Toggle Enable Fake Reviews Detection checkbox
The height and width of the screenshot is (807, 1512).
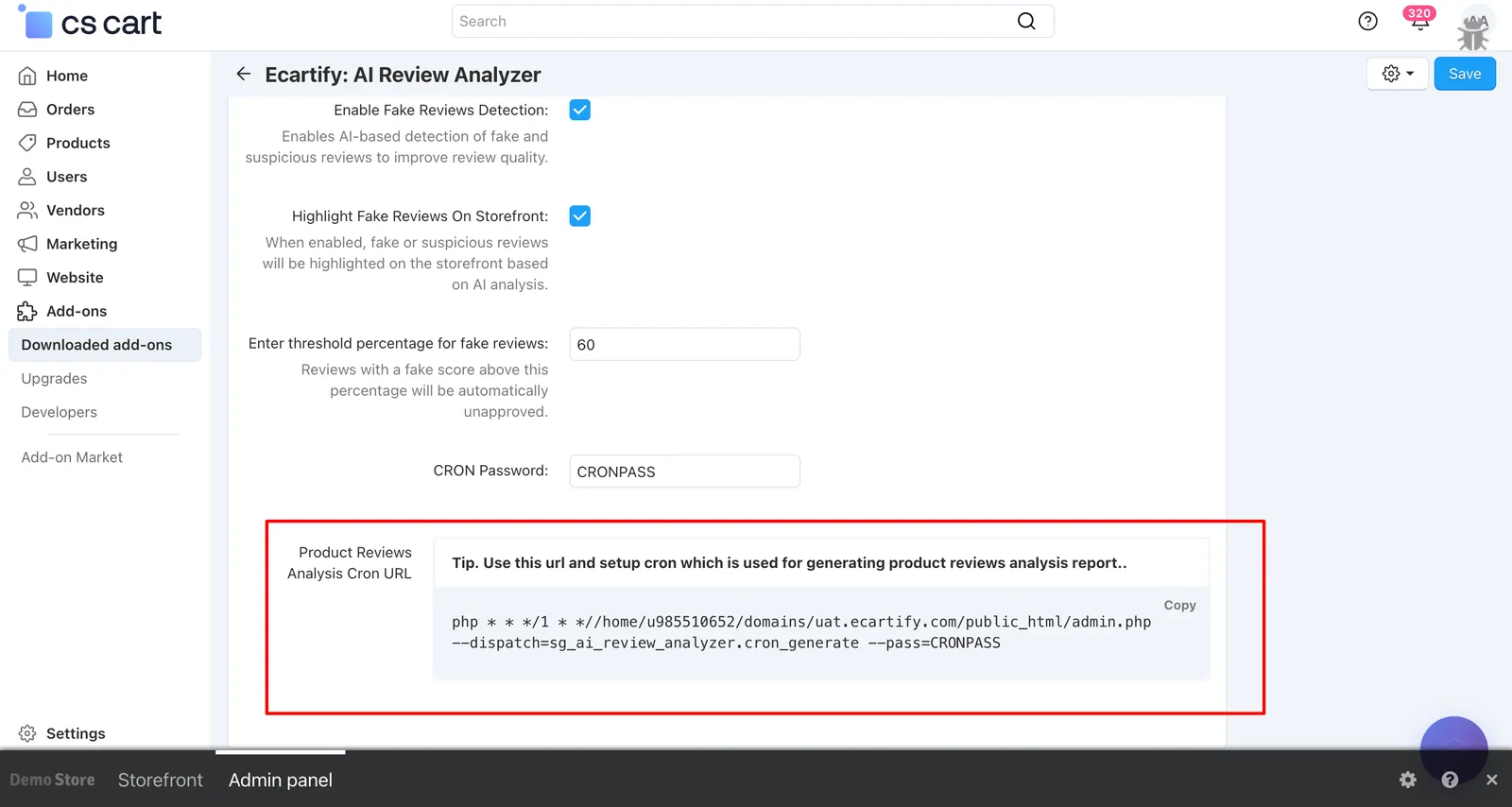[580, 111]
